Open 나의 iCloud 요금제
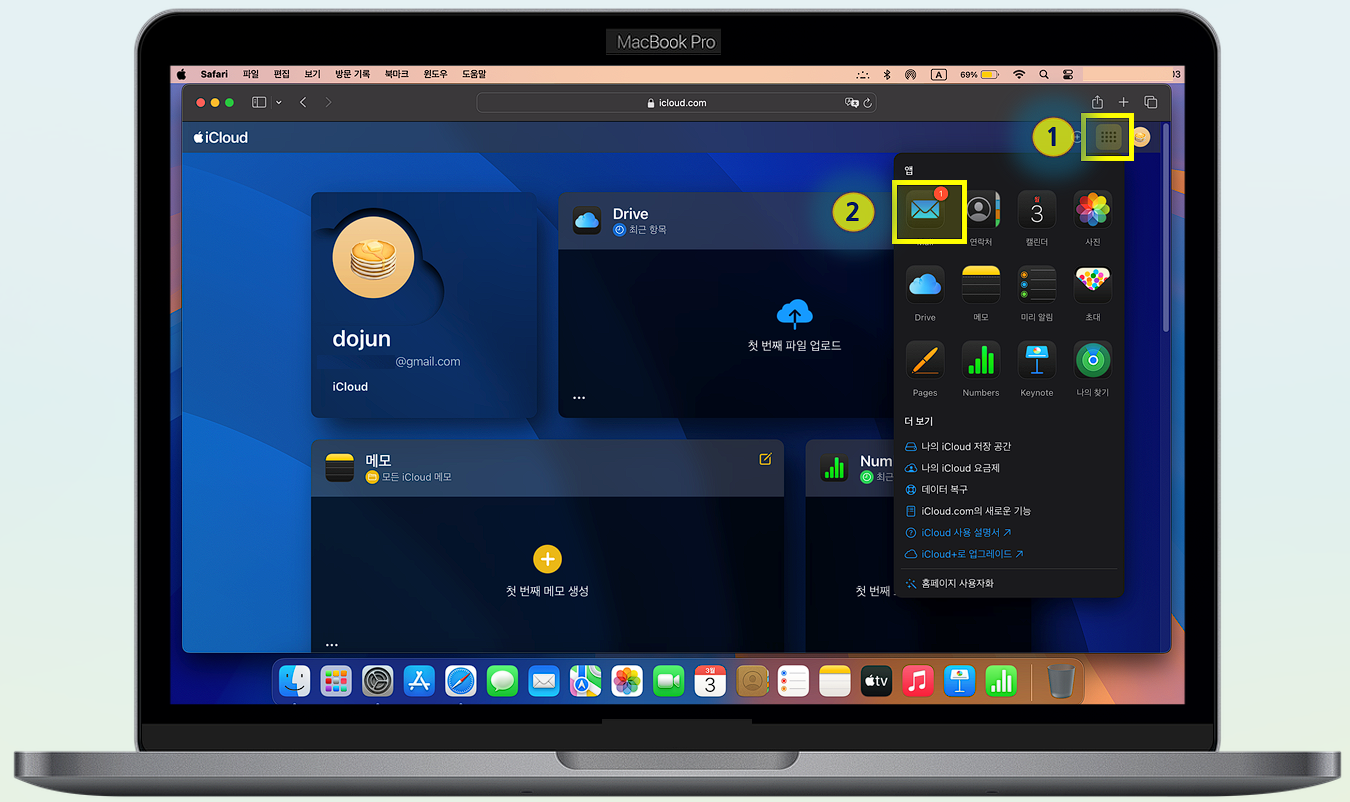The image size is (1350, 802). [x=952, y=468]
